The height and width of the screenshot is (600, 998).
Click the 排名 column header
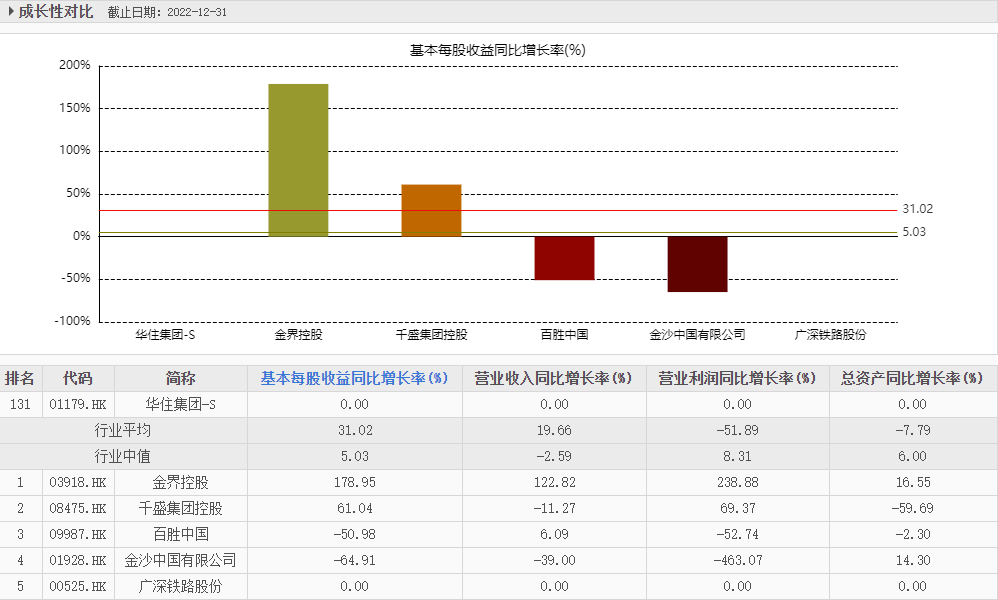pyautogui.click(x=20, y=379)
